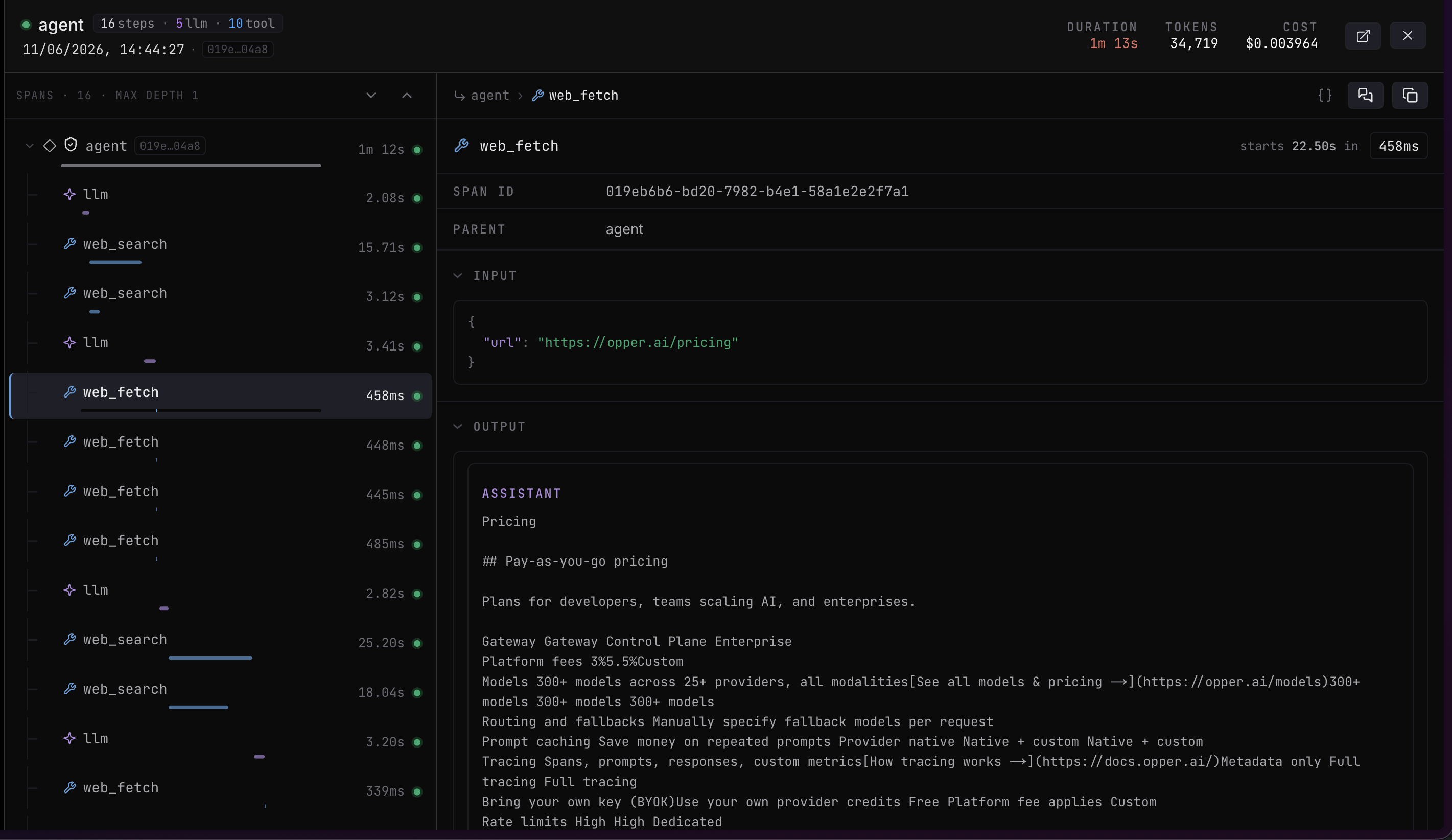This screenshot has height=840, width=1452.
Task: Select the web_fetch span lasting 485ms
Action: click(221, 544)
